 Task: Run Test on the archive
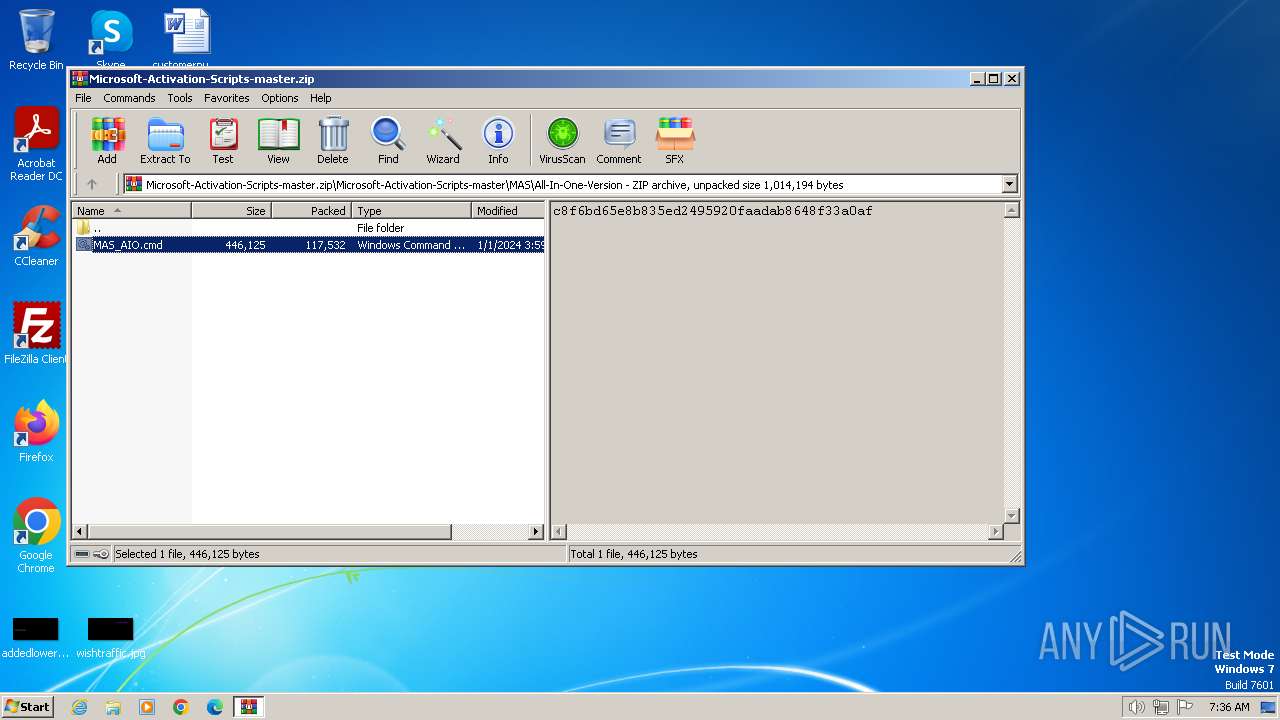223,141
